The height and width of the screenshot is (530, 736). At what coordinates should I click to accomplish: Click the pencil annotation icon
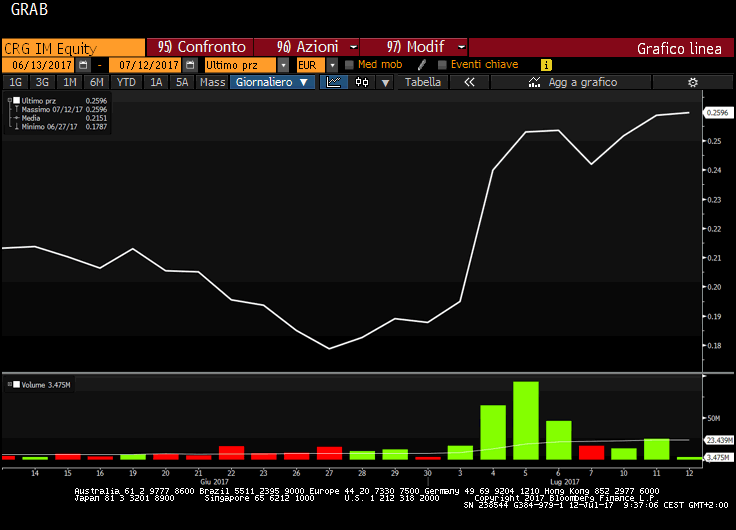pyautogui.click(x=422, y=65)
